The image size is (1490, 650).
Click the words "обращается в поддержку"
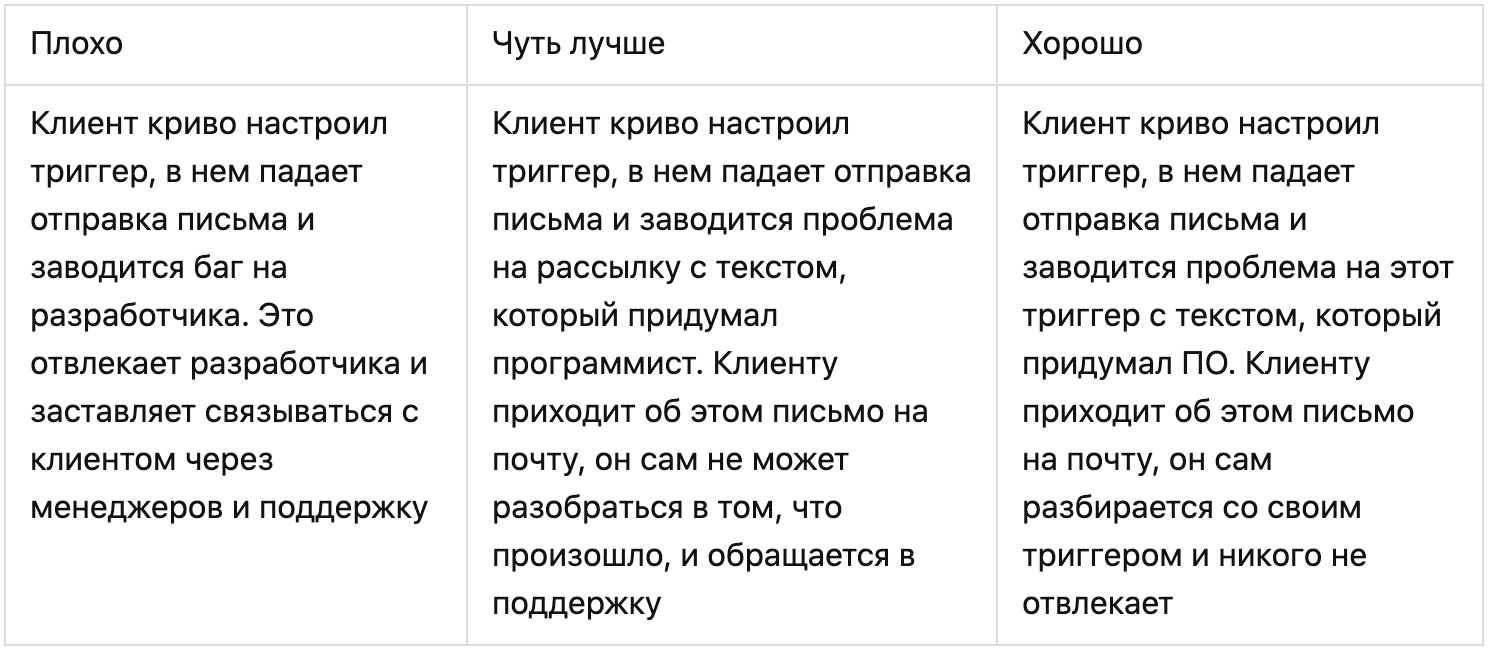click(x=703, y=580)
